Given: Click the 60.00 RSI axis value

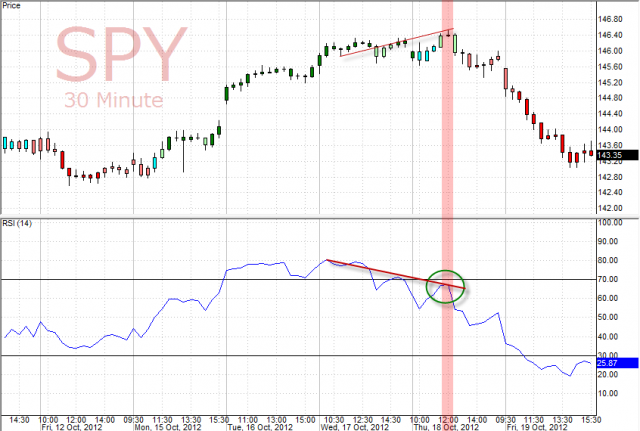Looking at the screenshot, I should click(610, 298).
